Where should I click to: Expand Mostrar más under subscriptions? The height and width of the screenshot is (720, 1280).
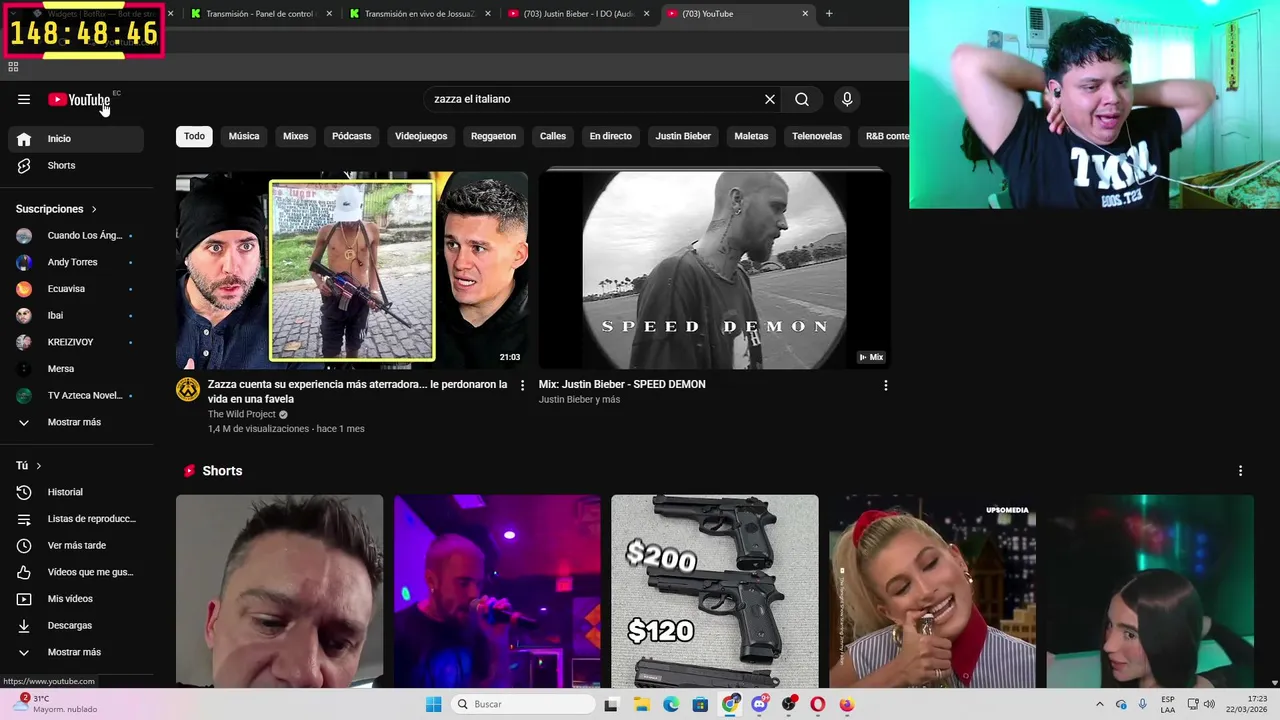tap(76, 422)
